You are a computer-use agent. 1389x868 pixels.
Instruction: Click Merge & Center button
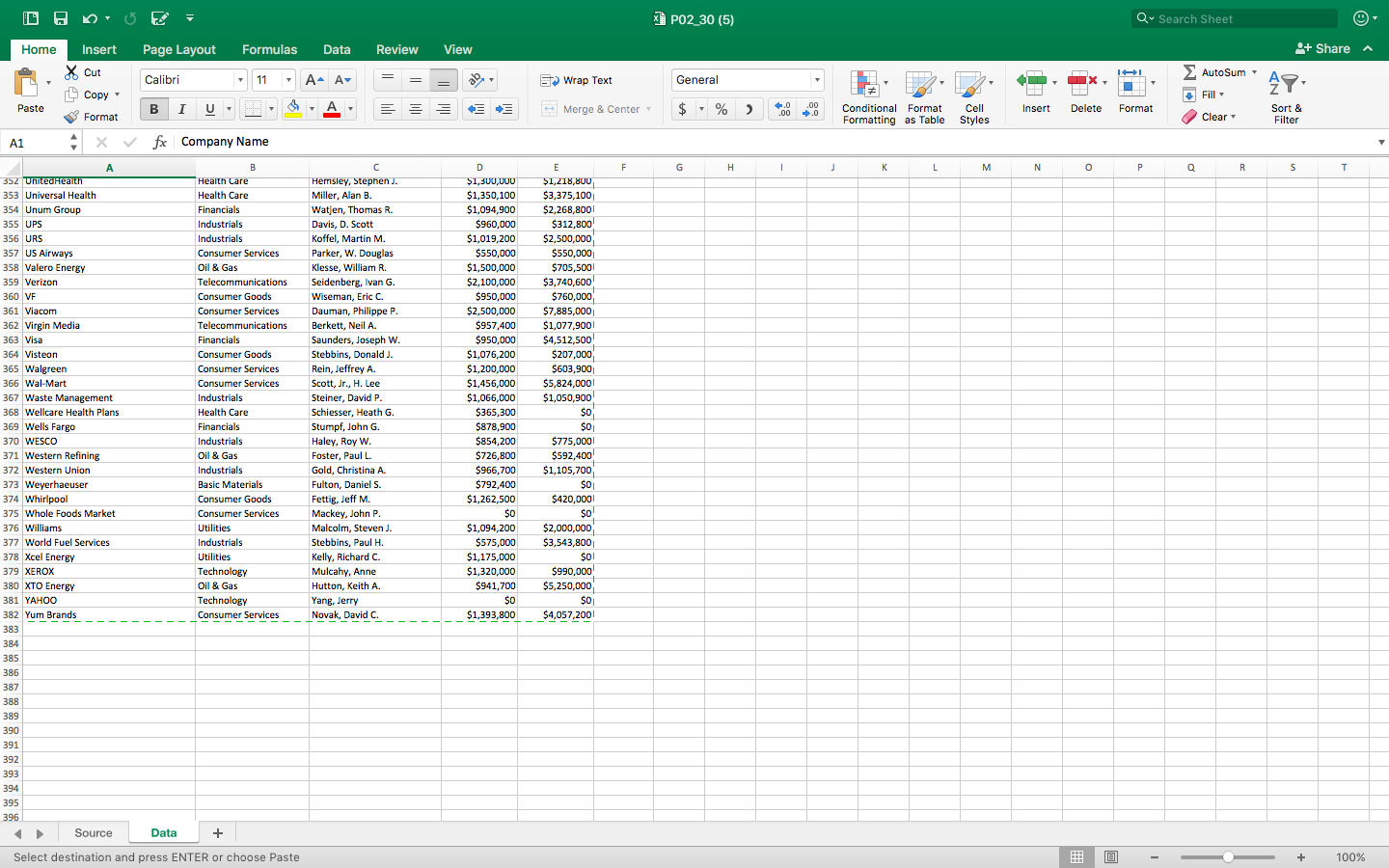click(591, 109)
